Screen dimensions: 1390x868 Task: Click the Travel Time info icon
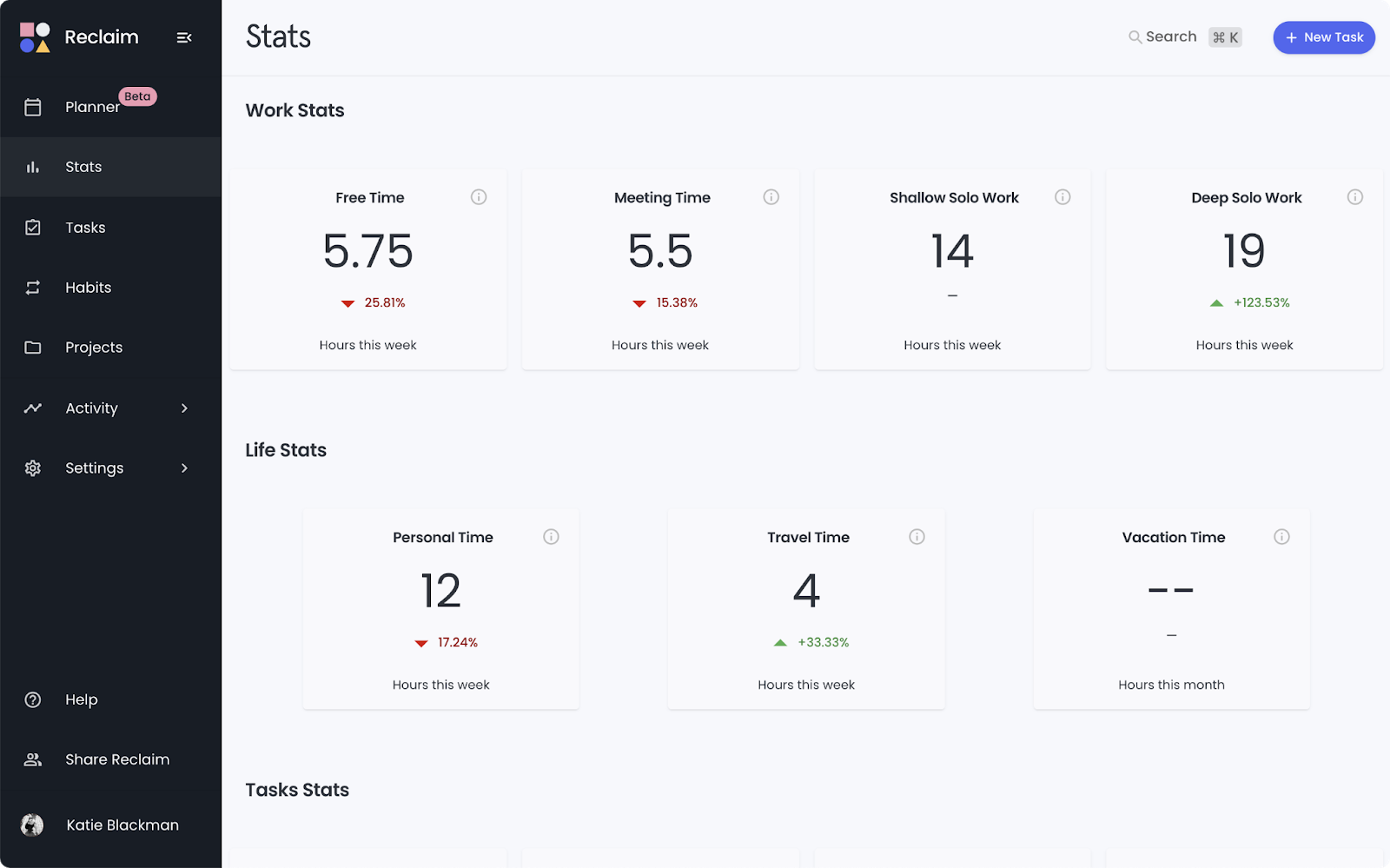pyautogui.click(x=917, y=537)
